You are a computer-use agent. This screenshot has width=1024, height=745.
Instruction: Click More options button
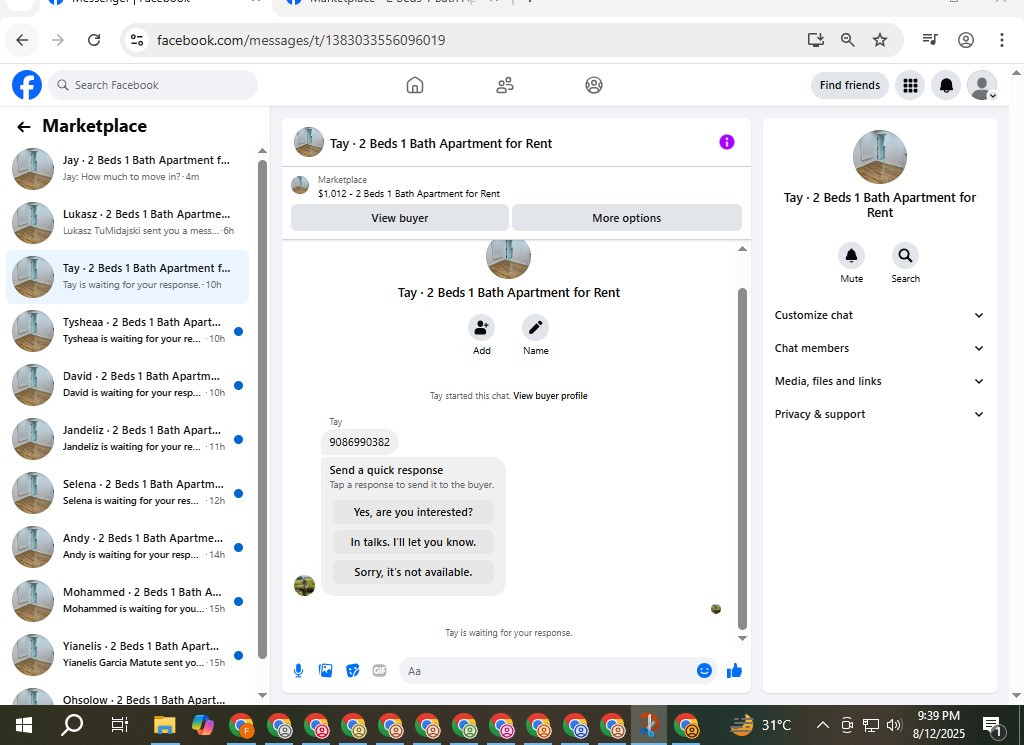[626, 218]
